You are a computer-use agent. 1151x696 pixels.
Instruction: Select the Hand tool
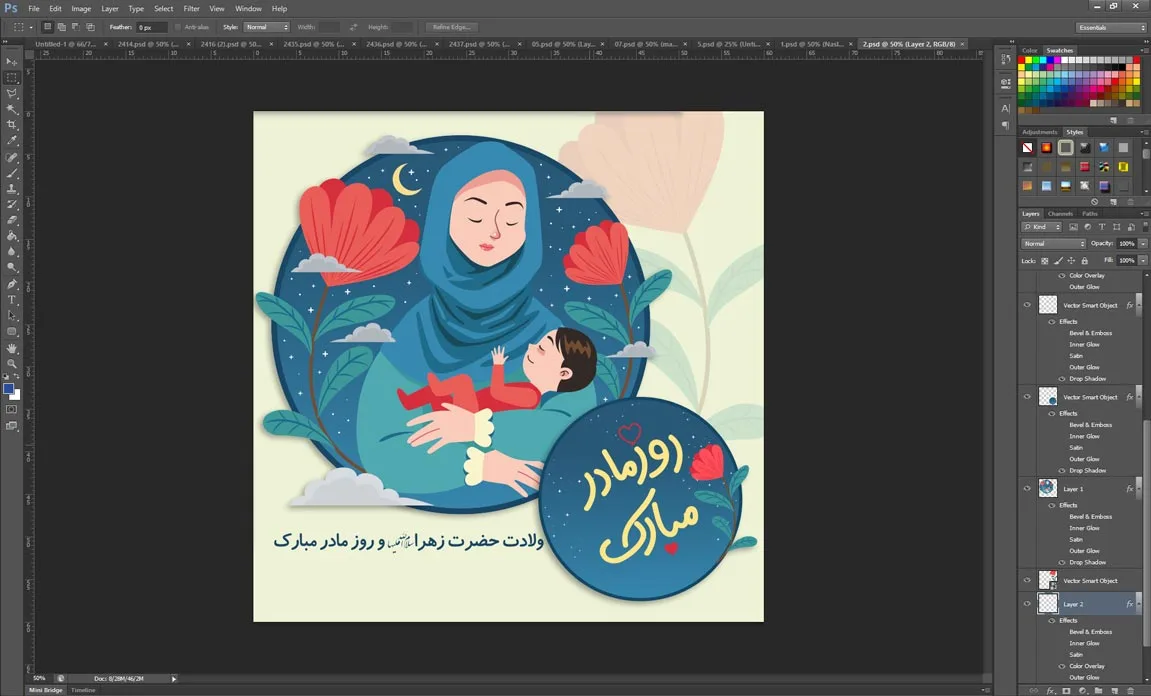click(x=12, y=348)
